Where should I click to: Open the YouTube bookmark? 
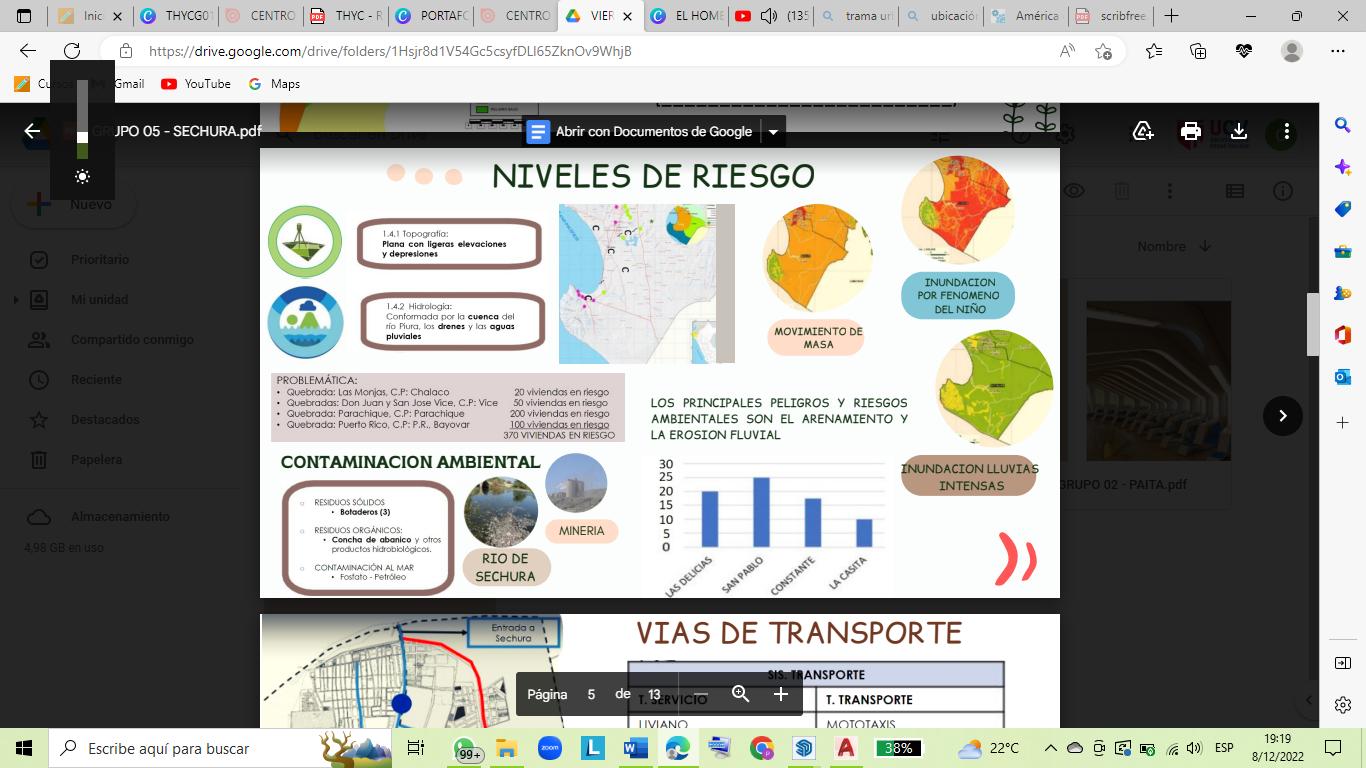click(x=196, y=84)
